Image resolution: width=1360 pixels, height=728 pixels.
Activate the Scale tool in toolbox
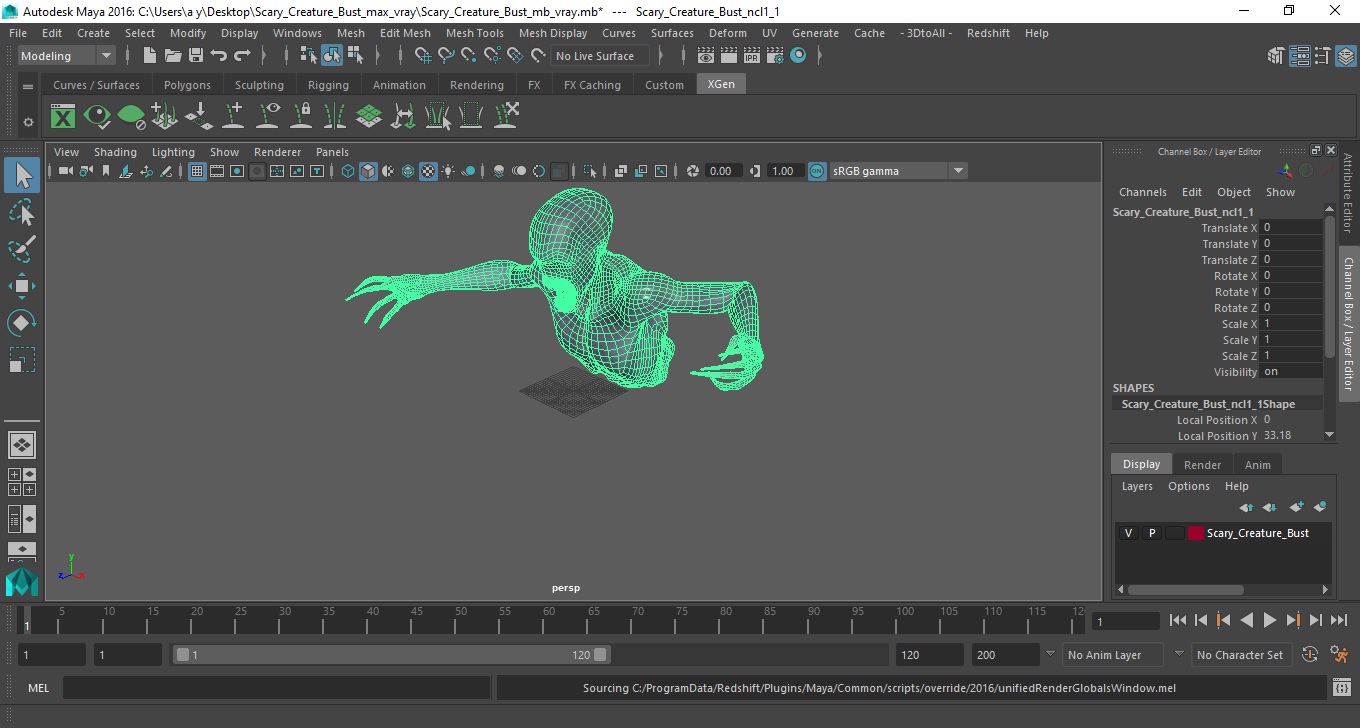22,359
